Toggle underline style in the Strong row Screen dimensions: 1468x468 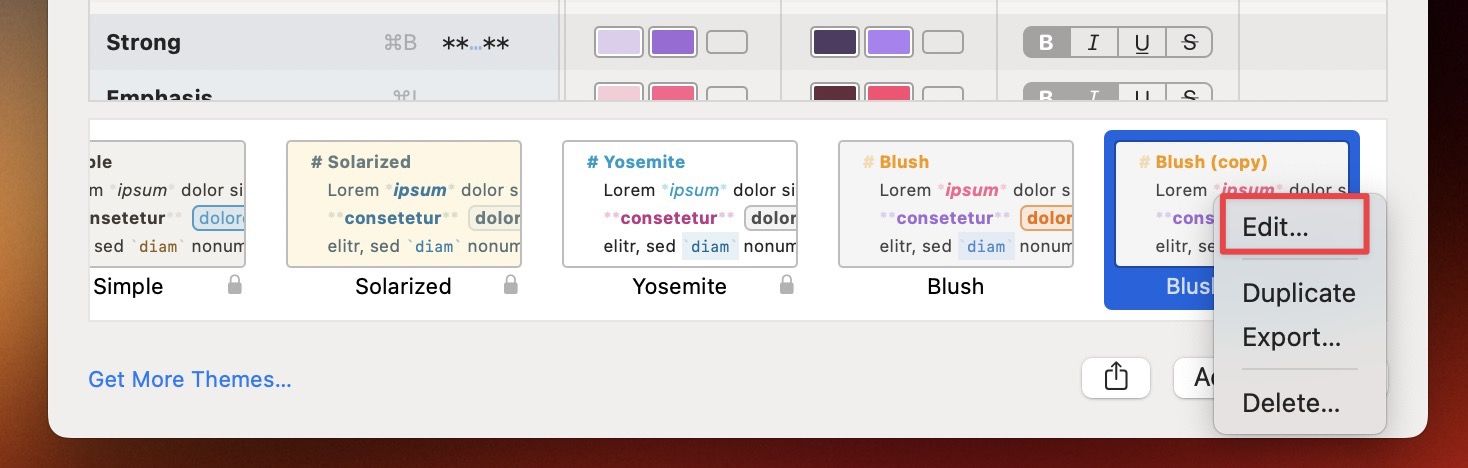1141,42
